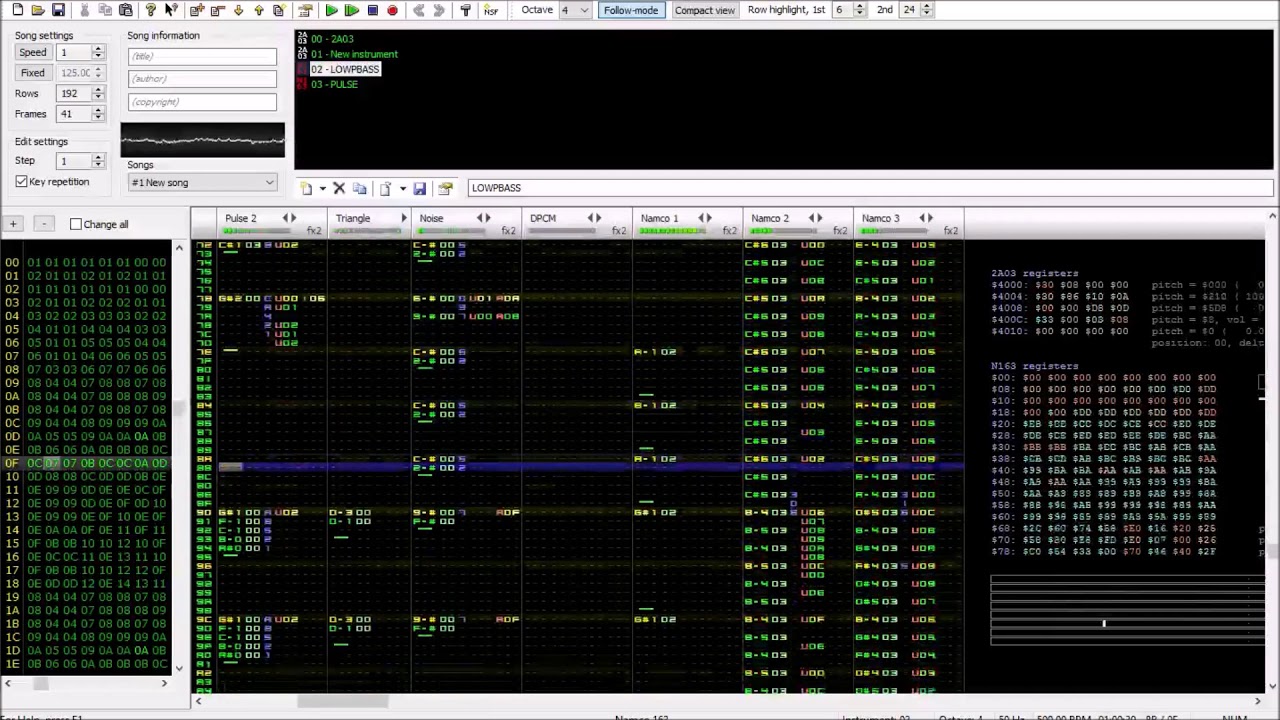Adjust the Speed spinner
1280x720 pixels.
point(98,52)
